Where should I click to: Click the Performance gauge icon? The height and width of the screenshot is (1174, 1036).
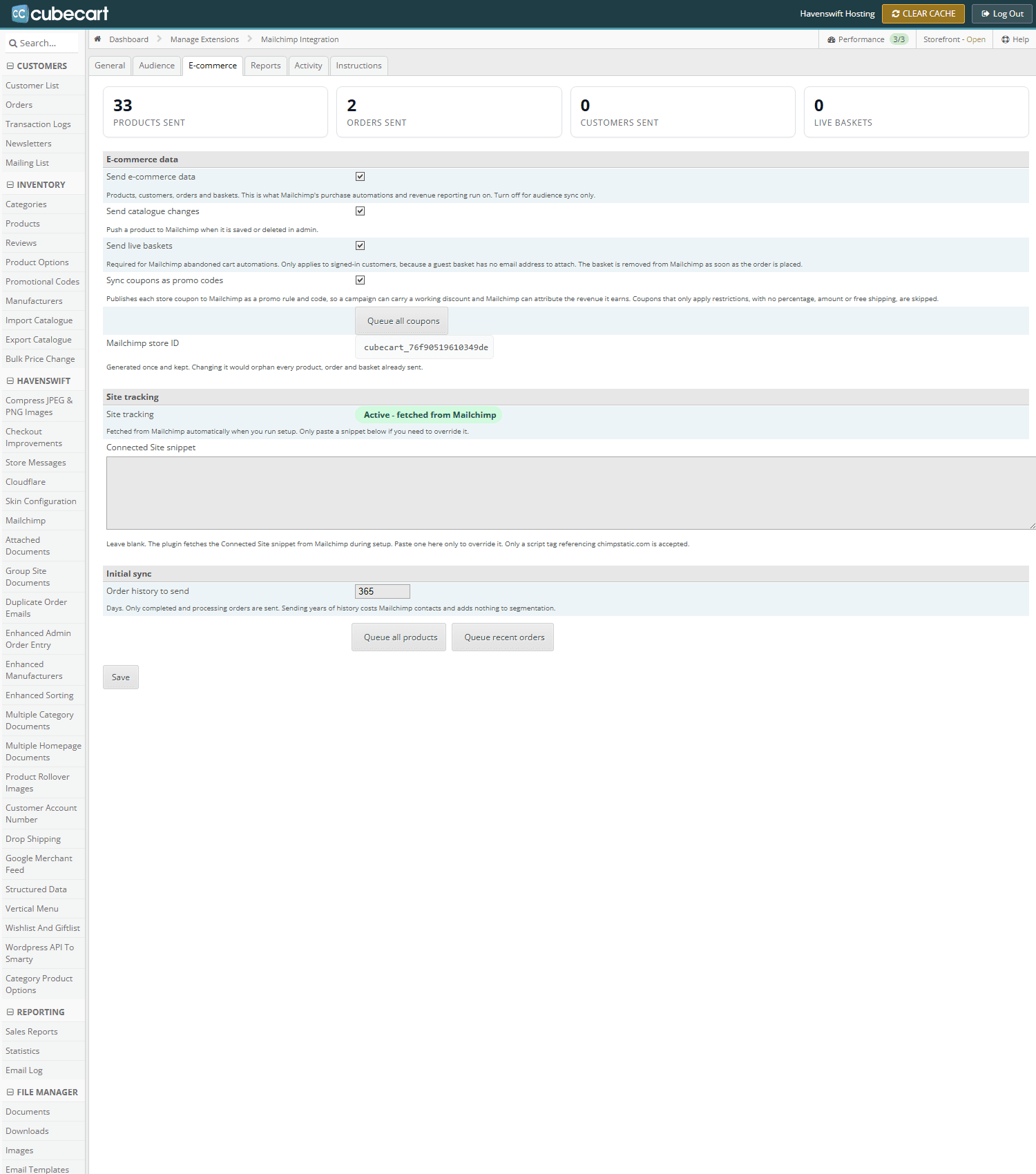click(832, 39)
